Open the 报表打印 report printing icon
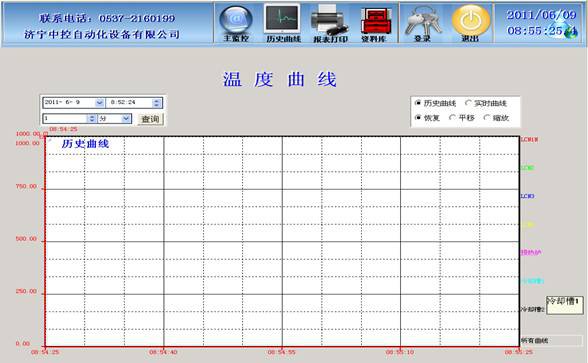The width and height of the screenshot is (588, 363). coord(330,23)
